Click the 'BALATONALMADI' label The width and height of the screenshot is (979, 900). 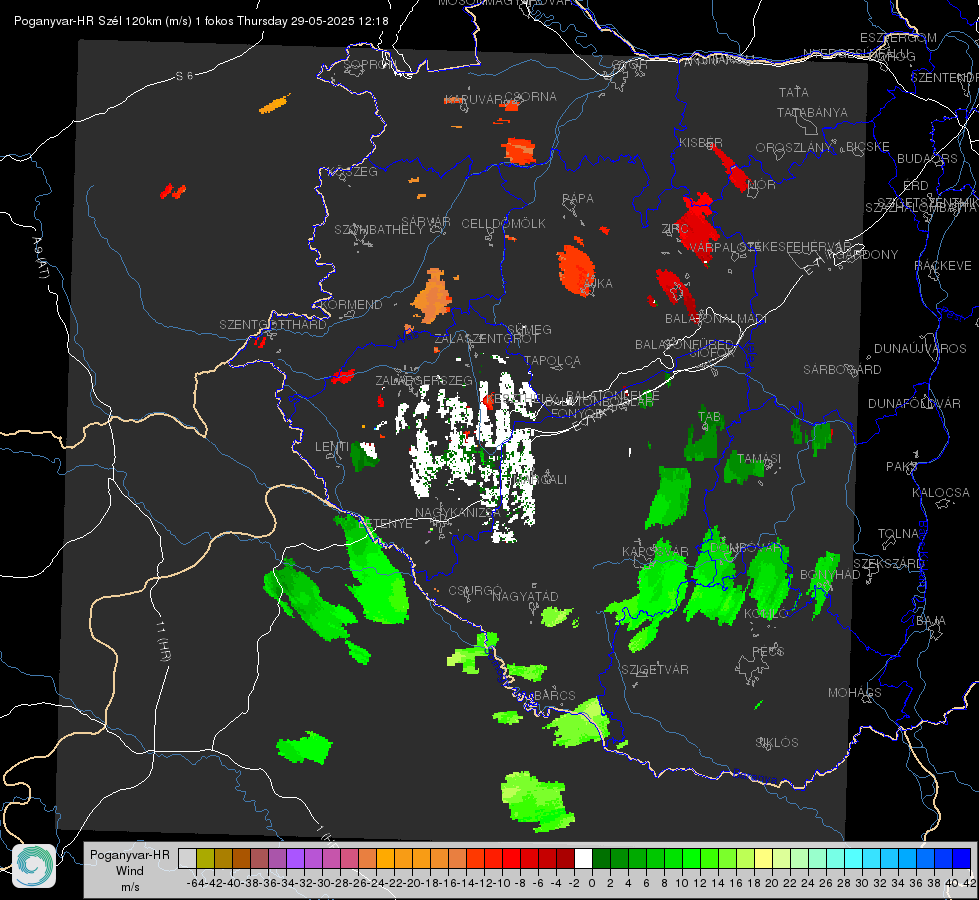[x=716, y=318]
